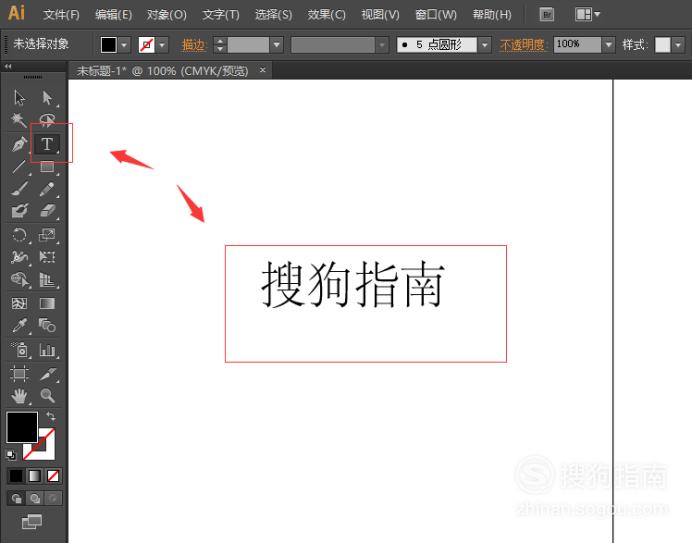Viewport: 692px width, 543px height.
Task: Open the Bridge (Br) button
Action: pos(546,15)
